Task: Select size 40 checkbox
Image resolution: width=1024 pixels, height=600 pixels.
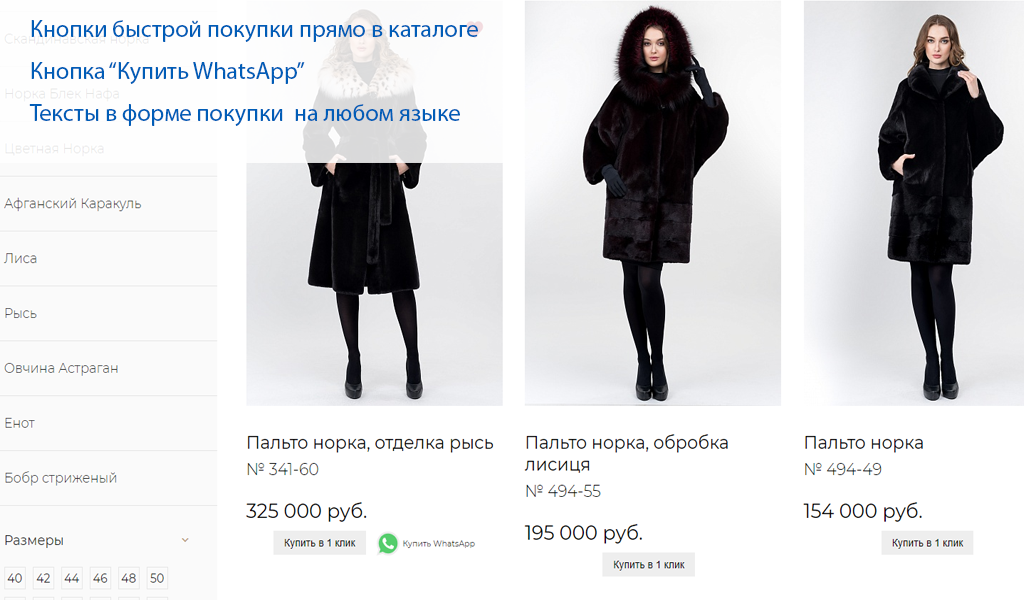Action: coord(14,578)
